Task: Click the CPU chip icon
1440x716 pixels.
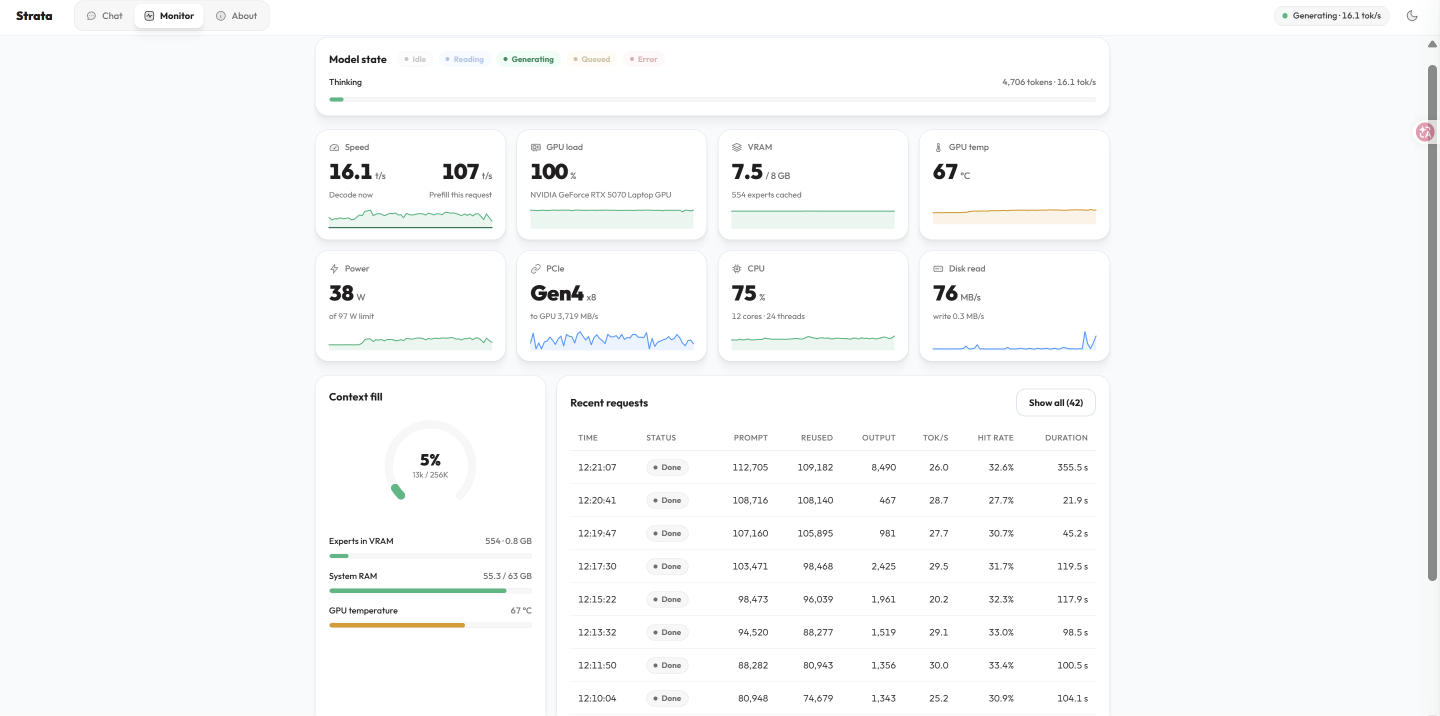Action: 737,269
